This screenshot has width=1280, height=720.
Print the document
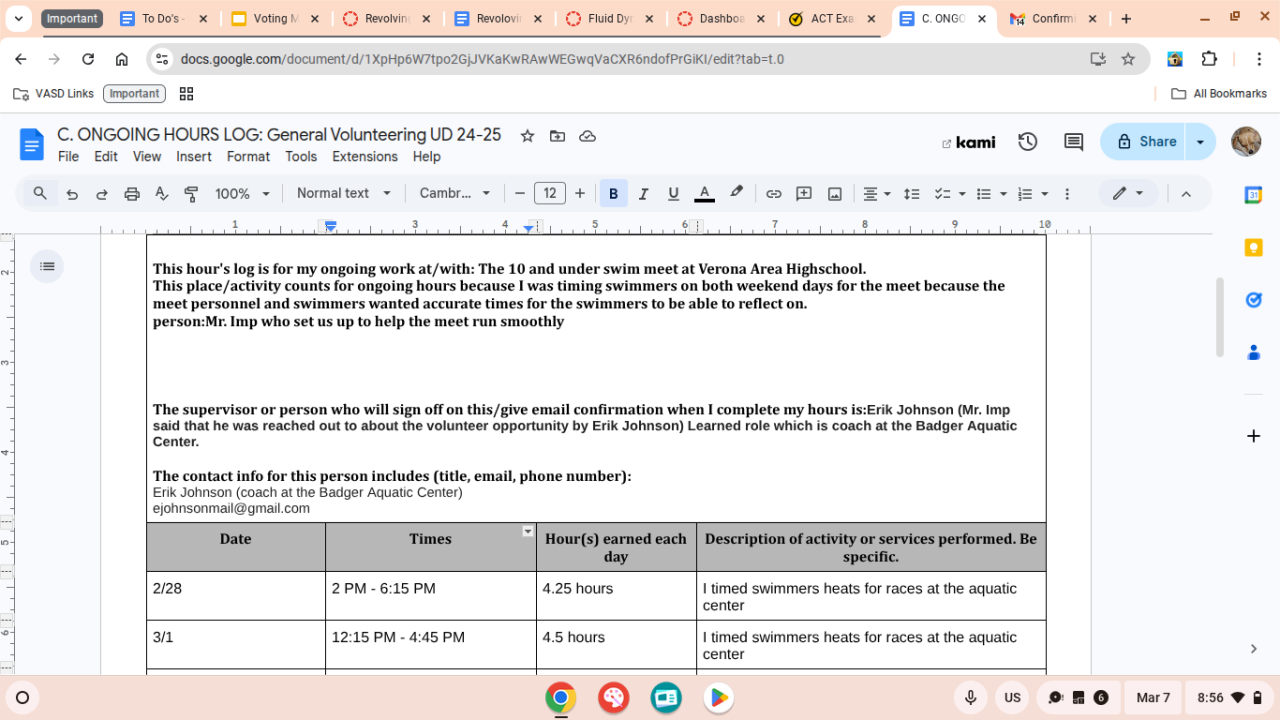(132, 194)
